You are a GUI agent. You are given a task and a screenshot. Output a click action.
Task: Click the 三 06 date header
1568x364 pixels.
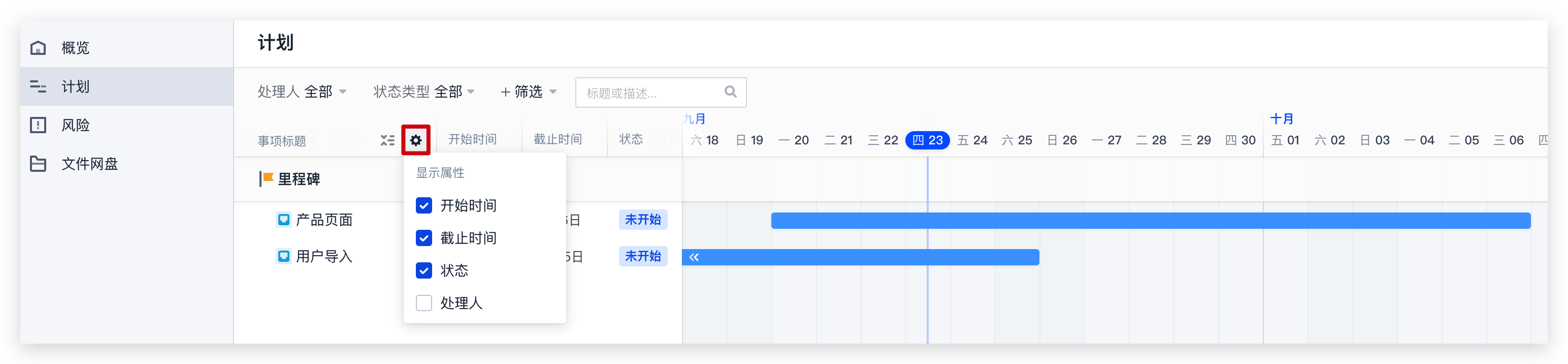[x=1509, y=140]
